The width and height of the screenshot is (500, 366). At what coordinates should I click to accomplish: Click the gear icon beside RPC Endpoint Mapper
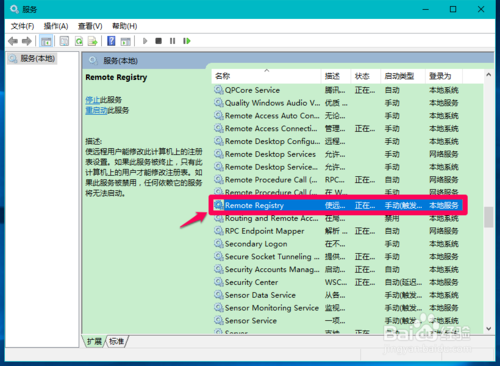click(219, 231)
